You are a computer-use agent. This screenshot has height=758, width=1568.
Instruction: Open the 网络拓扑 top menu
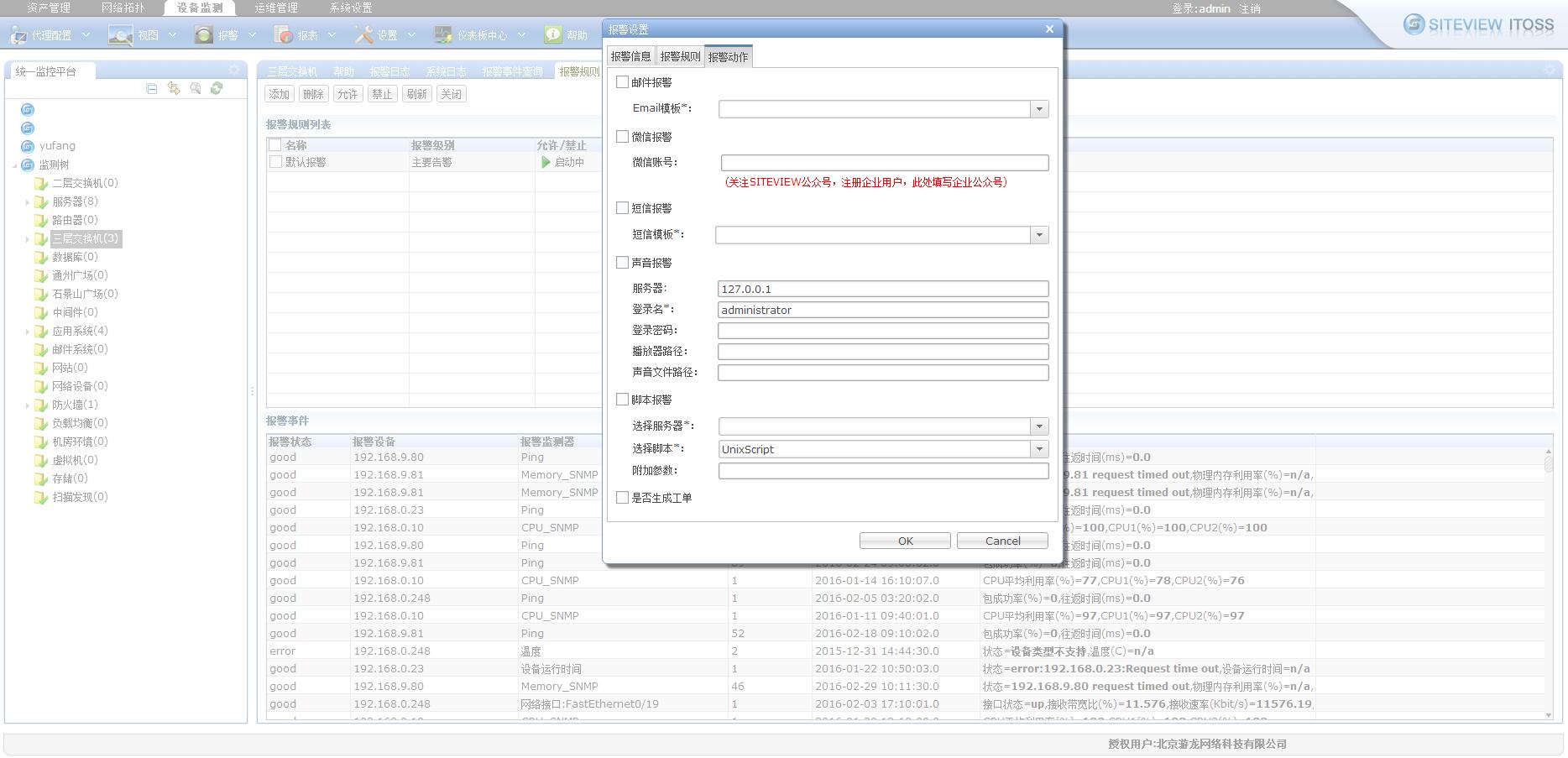pyautogui.click(x=123, y=8)
